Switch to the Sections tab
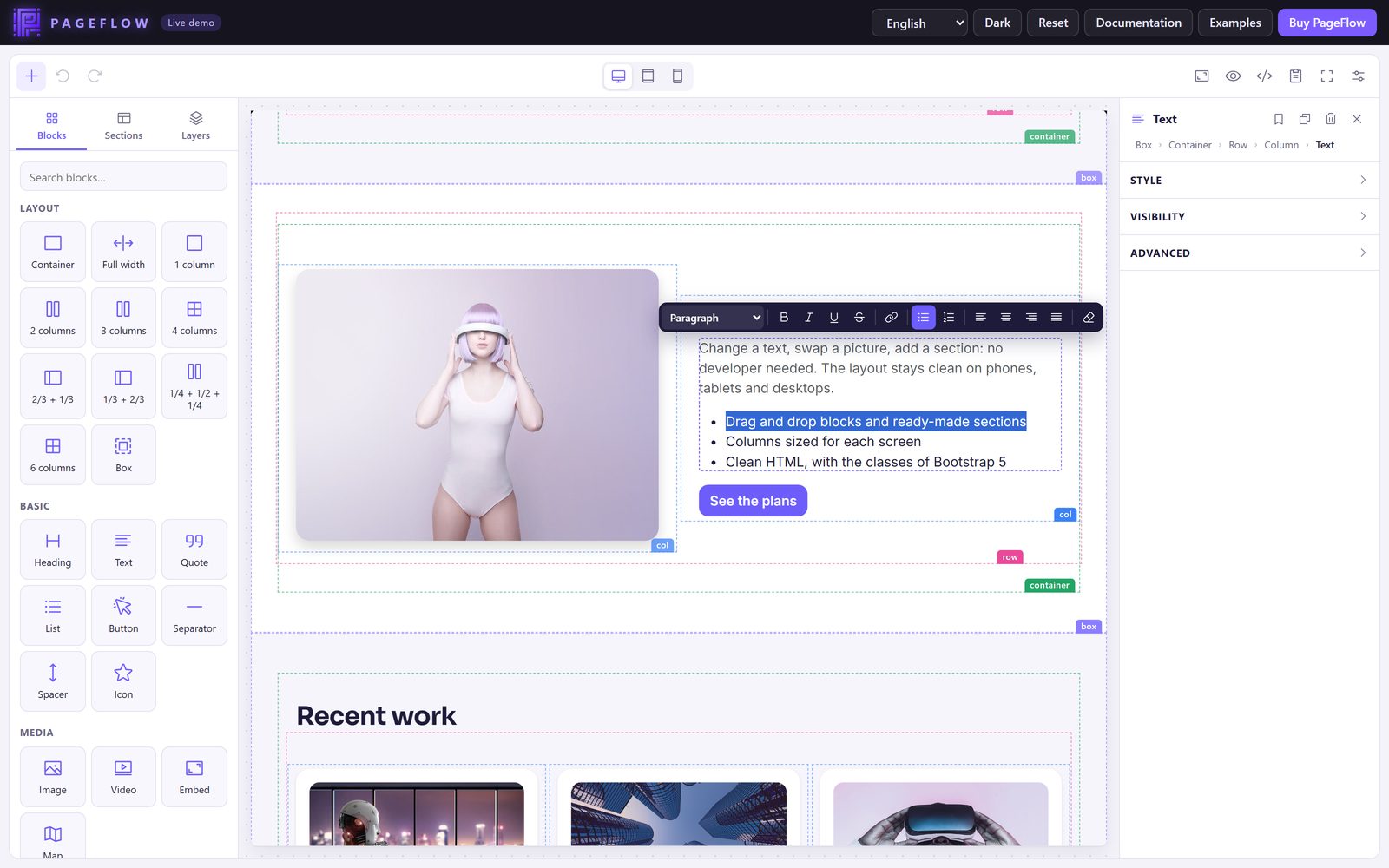The height and width of the screenshot is (868, 1389). (123, 126)
